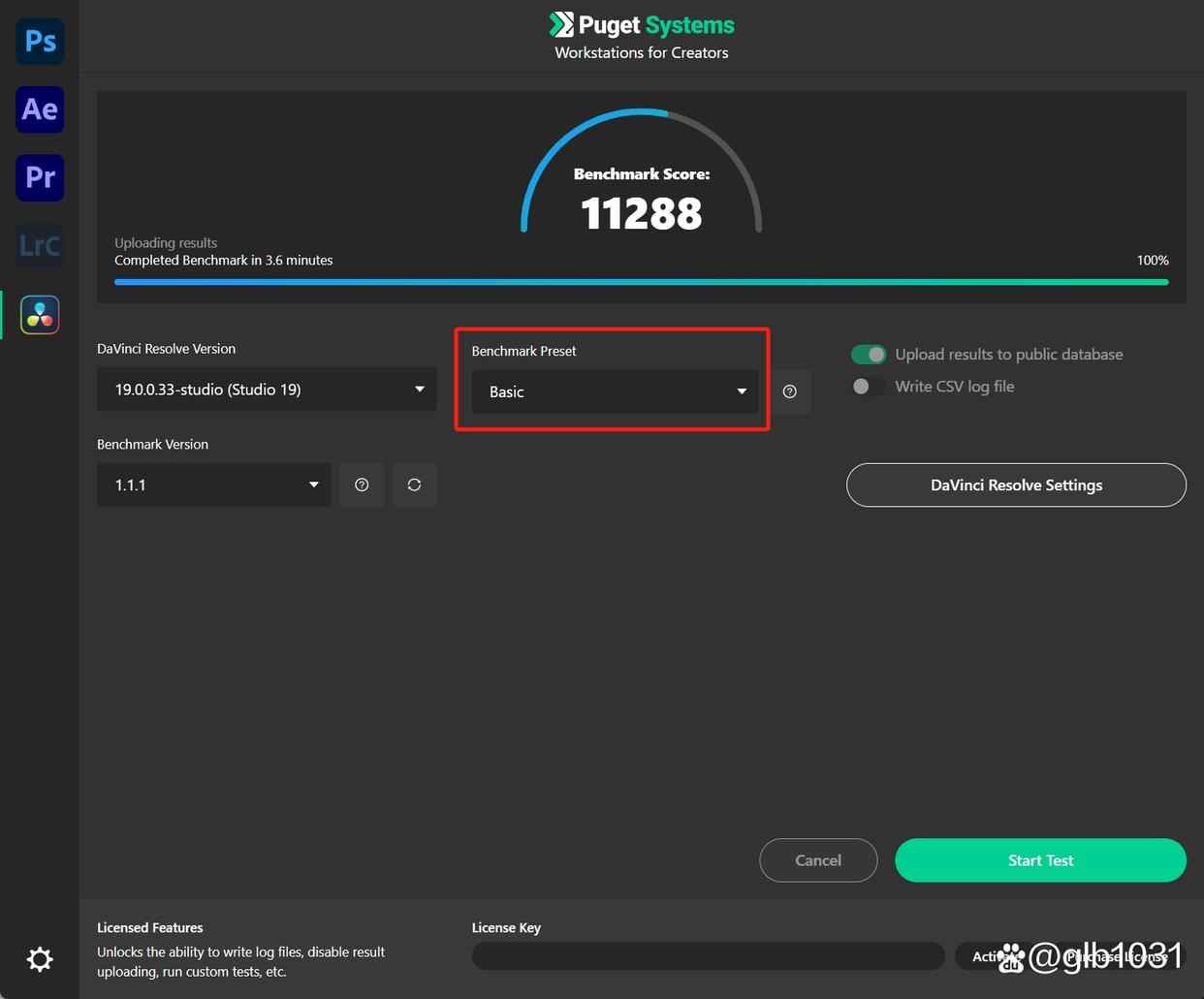
Task: Select the After Effects benchmark icon
Action: pos(39,109)
